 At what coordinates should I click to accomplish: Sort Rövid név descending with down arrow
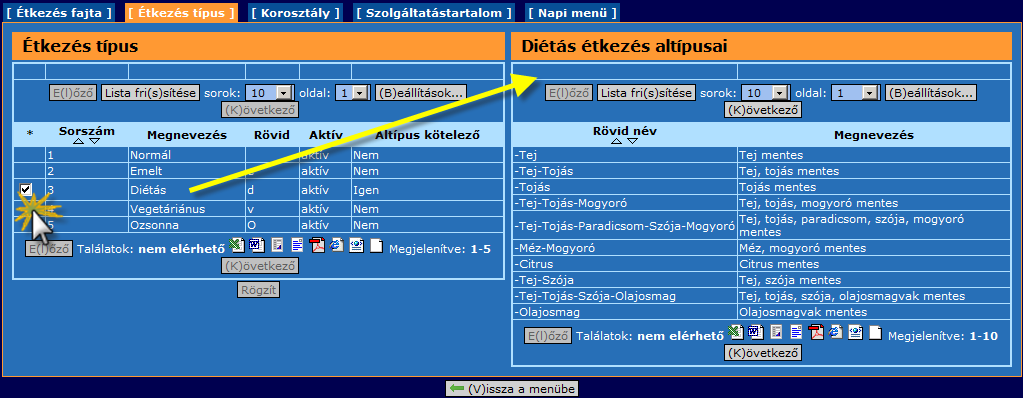tap(632, 141)
